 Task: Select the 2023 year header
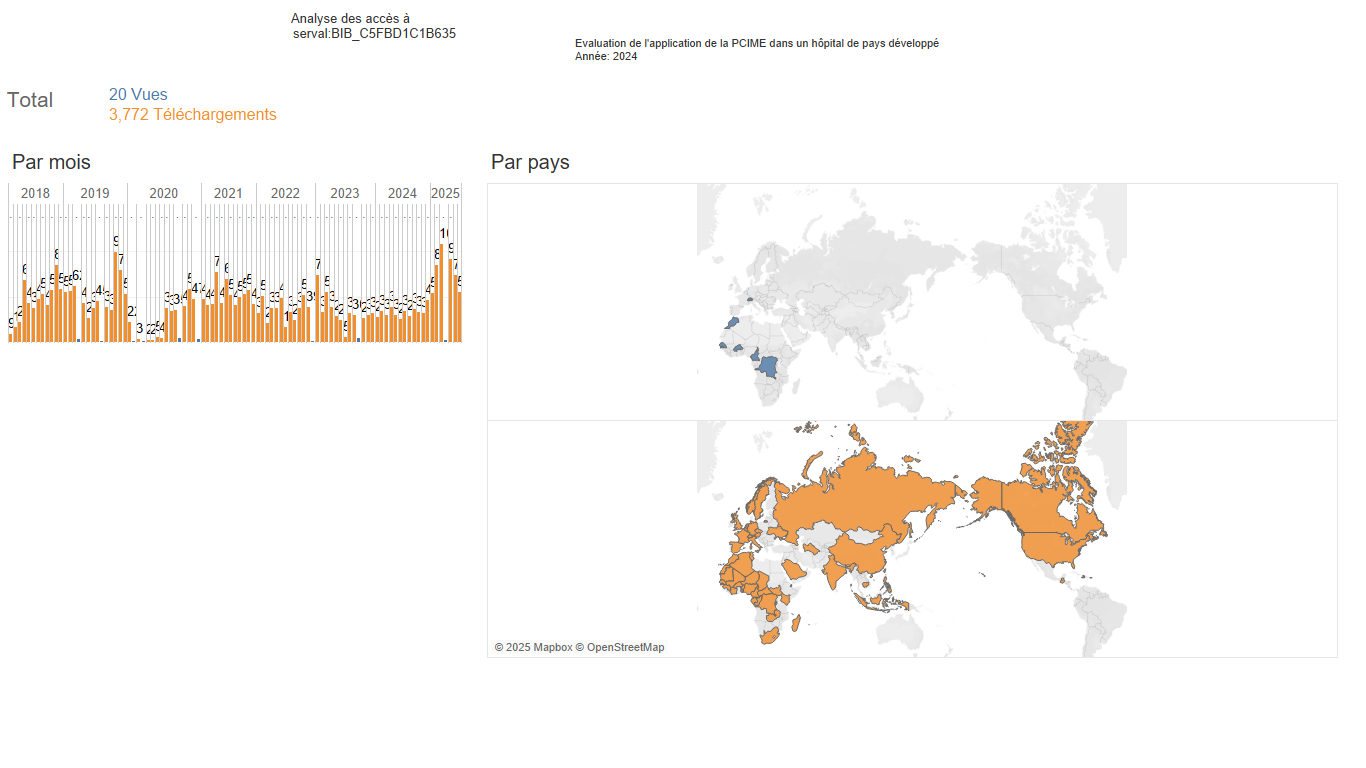coord(345,193)
